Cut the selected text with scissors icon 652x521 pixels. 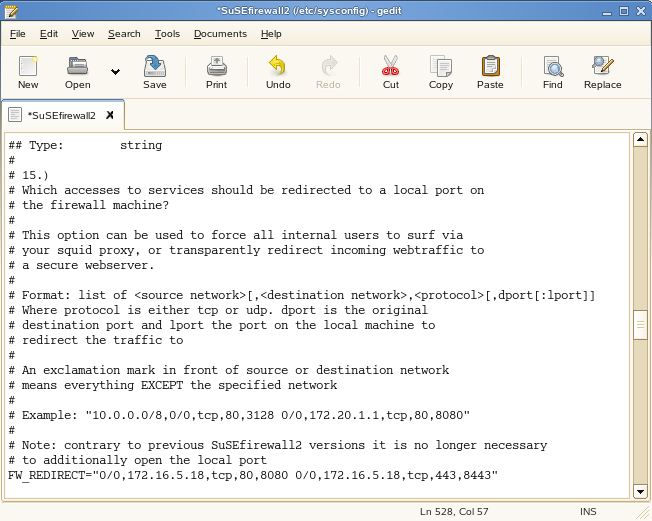click(x=390, y=72)
